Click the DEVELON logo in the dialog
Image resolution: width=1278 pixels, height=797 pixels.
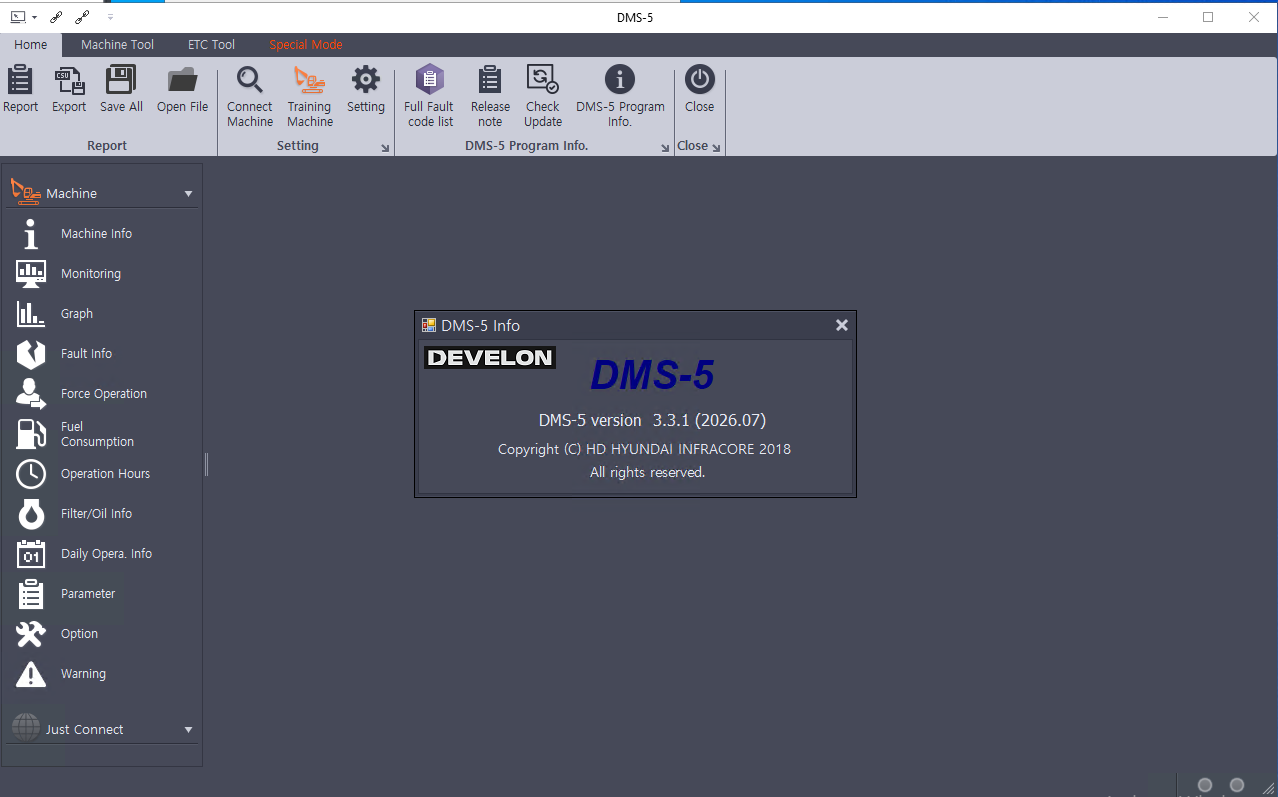coord(490,357)
